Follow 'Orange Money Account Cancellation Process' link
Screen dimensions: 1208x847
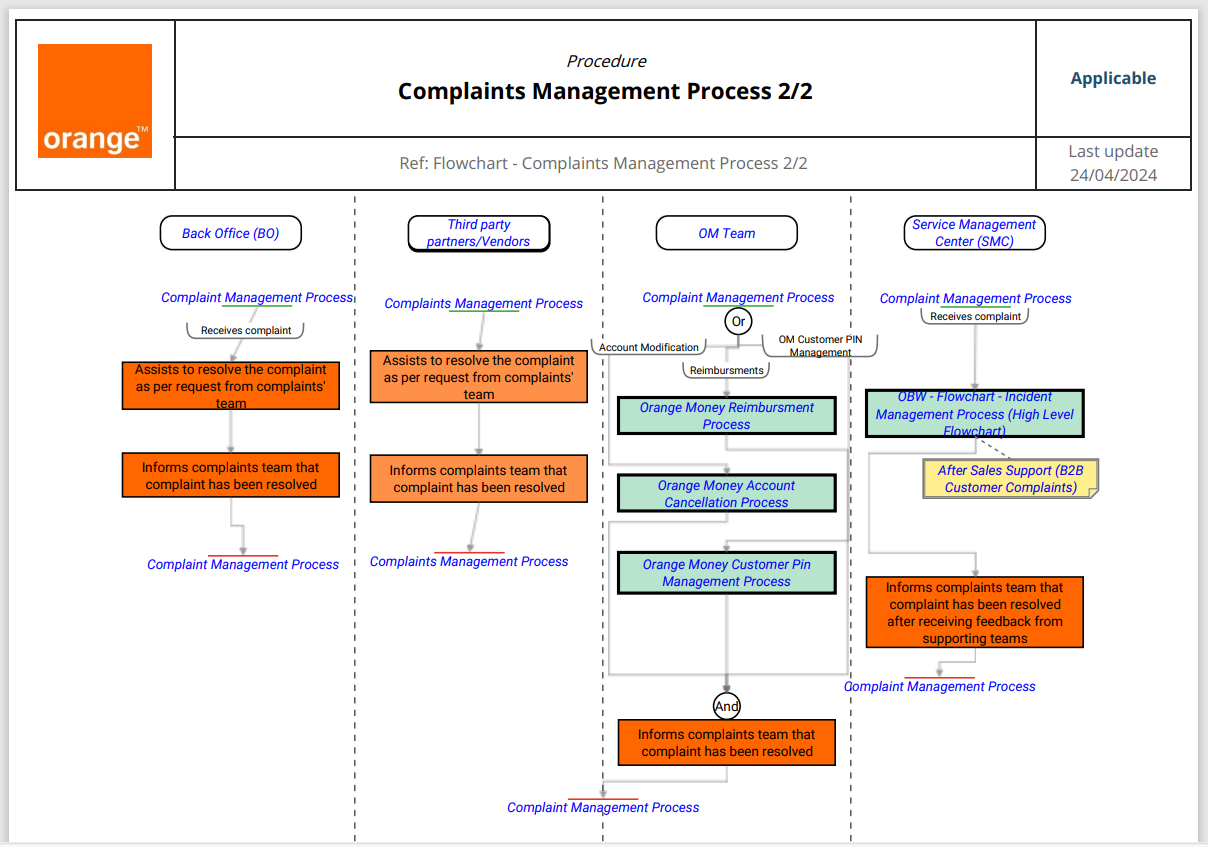(726, 494)
